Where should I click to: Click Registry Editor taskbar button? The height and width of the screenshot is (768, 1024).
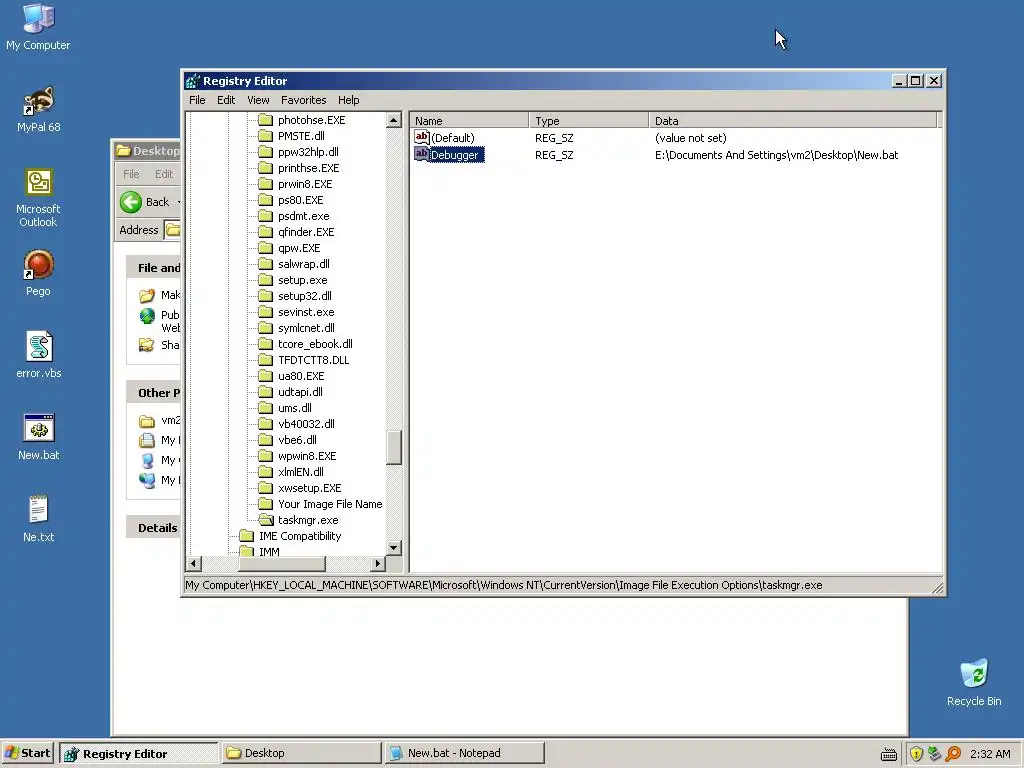[138, 753]
